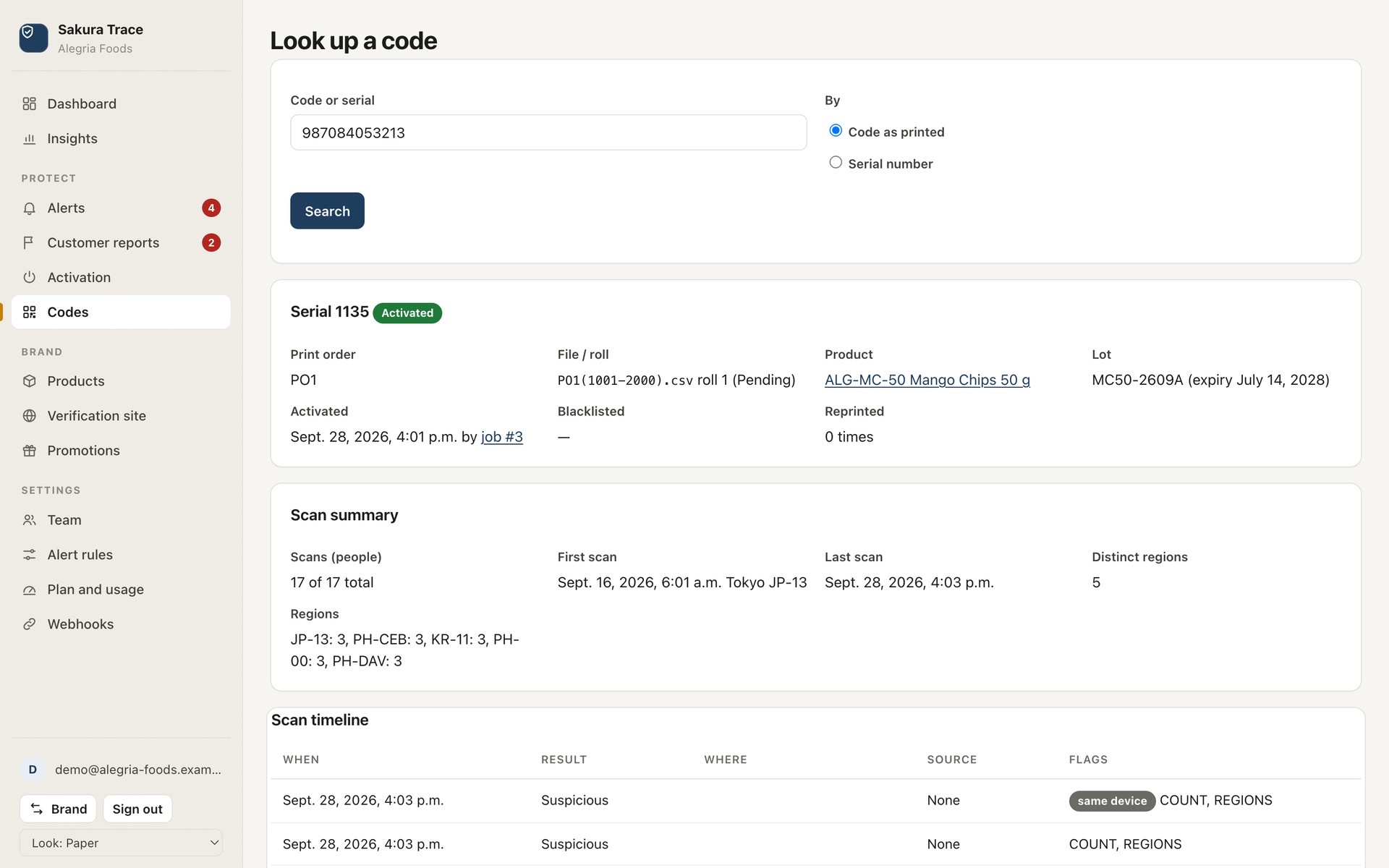The width and height of the screenshot is (1389, 868).
Task: Select the Code as printed radio
Action: click(x=836, y=131)
